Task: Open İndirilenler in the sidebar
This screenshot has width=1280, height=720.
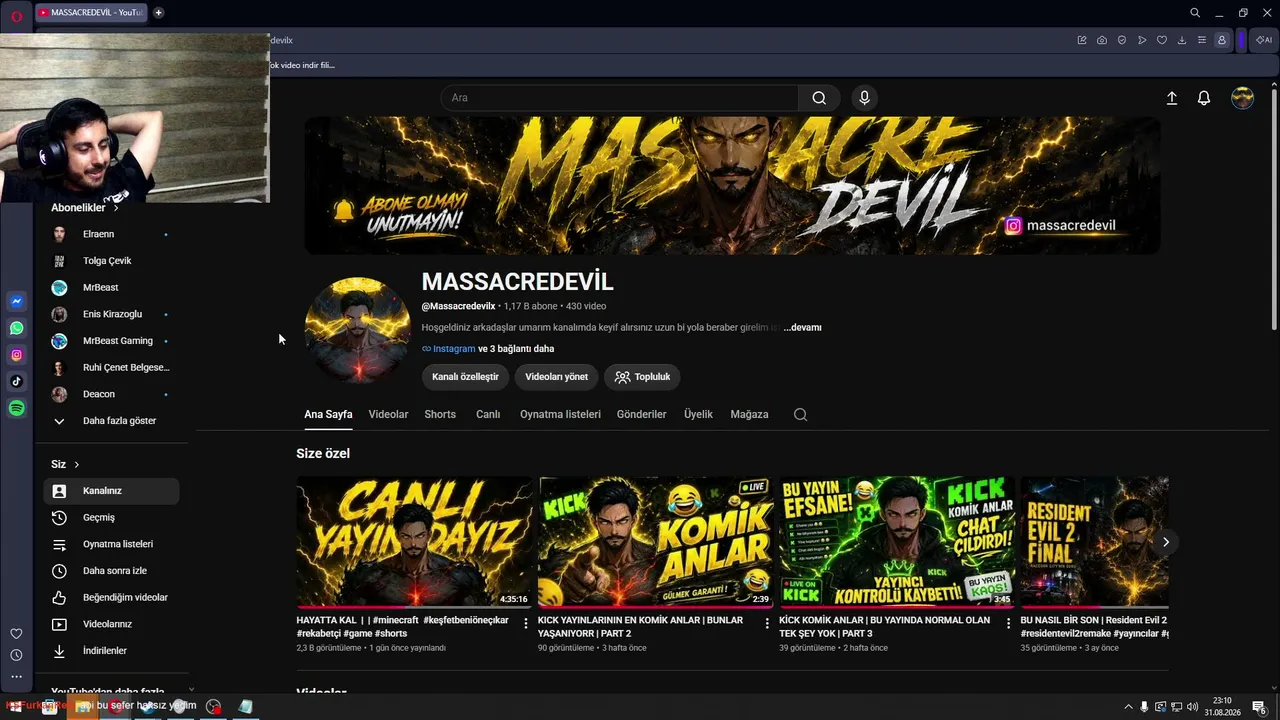Action: [111, 651]
